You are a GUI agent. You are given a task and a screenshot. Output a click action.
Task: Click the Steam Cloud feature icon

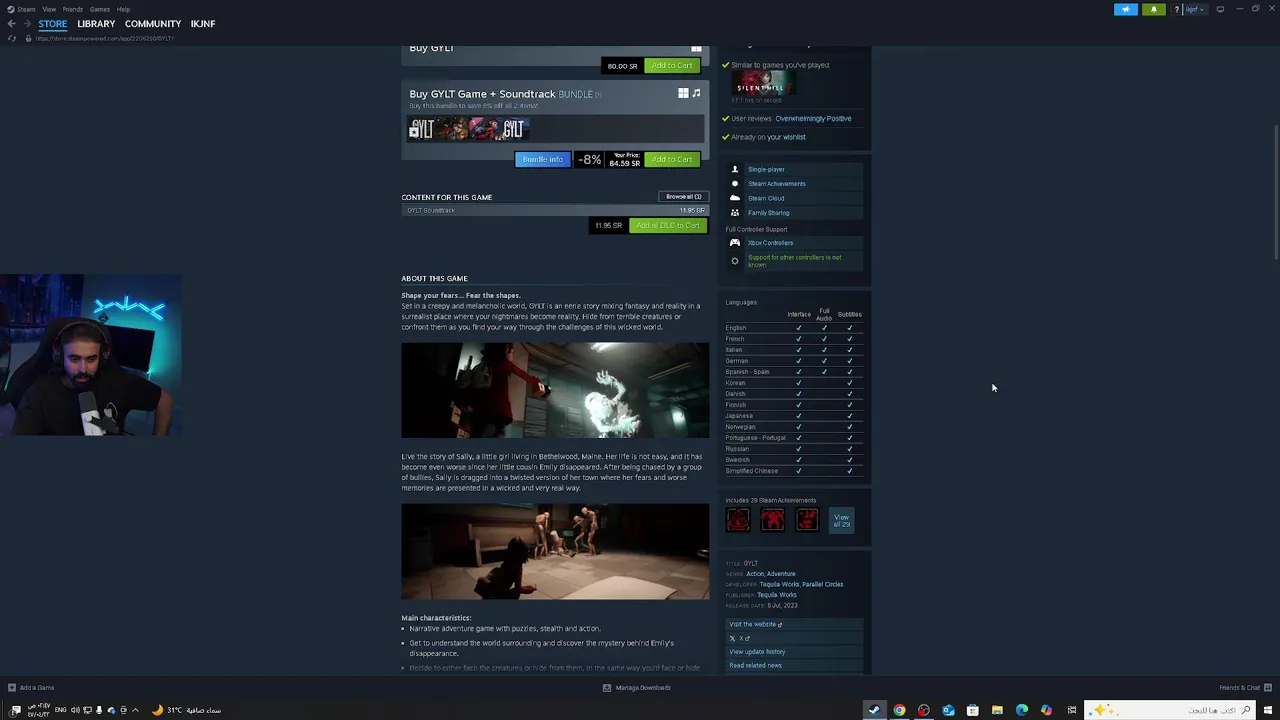pos(735,198)
